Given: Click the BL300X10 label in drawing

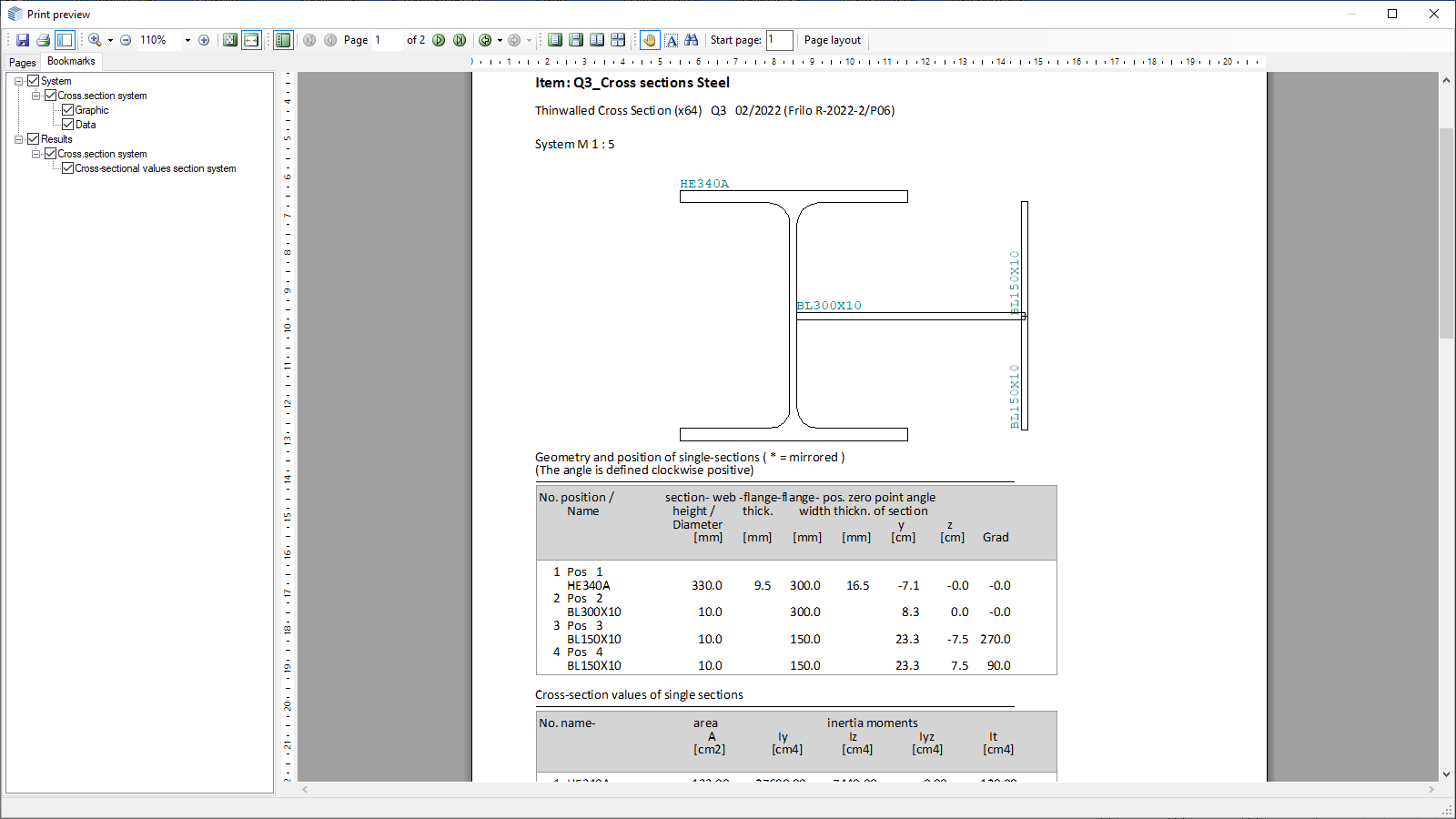Looking at the screenshot, I should pyautogui.click(x=829, y=306).
